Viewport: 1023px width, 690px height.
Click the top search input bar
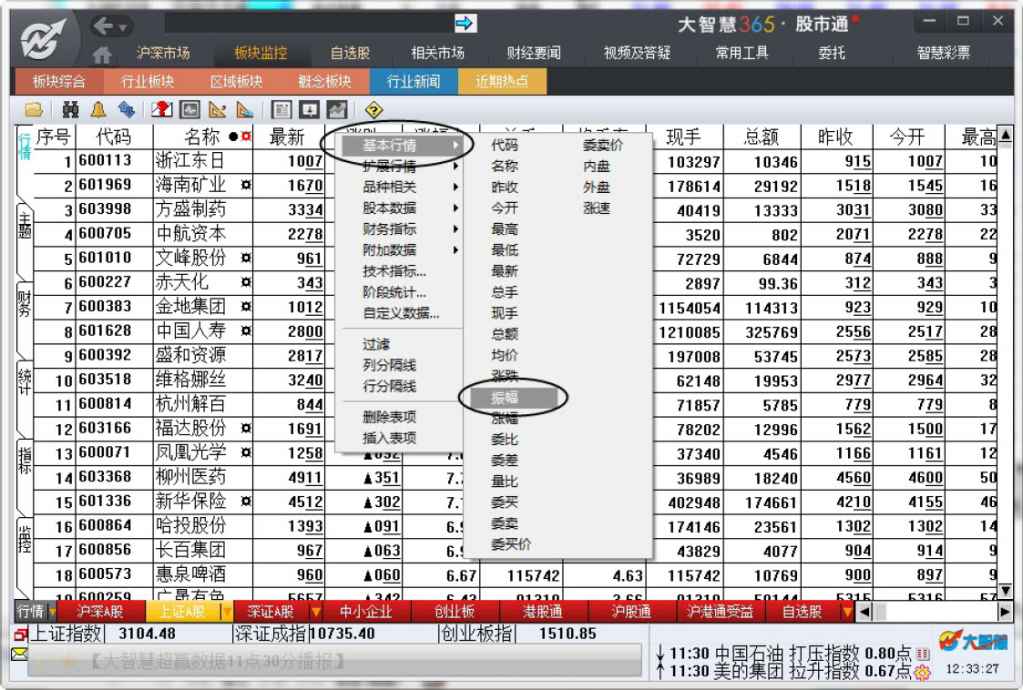coord(308,23)
